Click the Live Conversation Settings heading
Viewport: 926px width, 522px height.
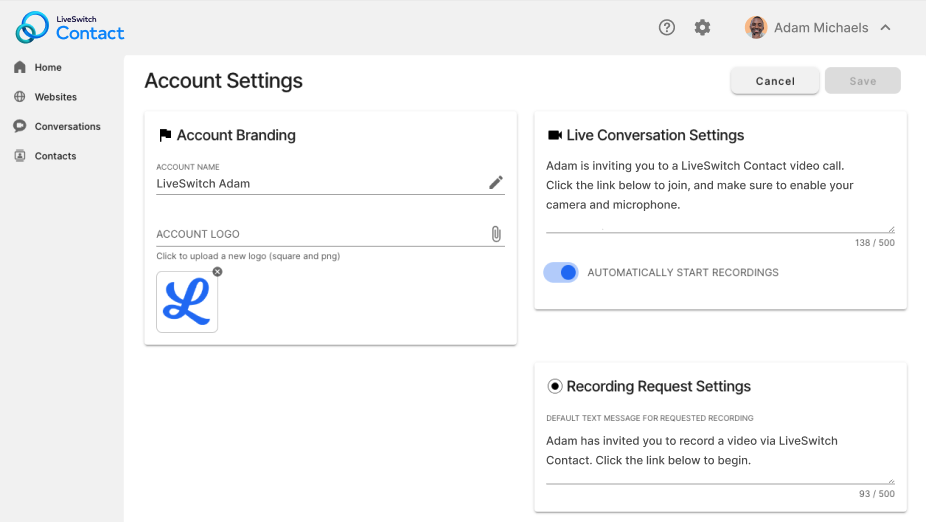tap(655, 135)
